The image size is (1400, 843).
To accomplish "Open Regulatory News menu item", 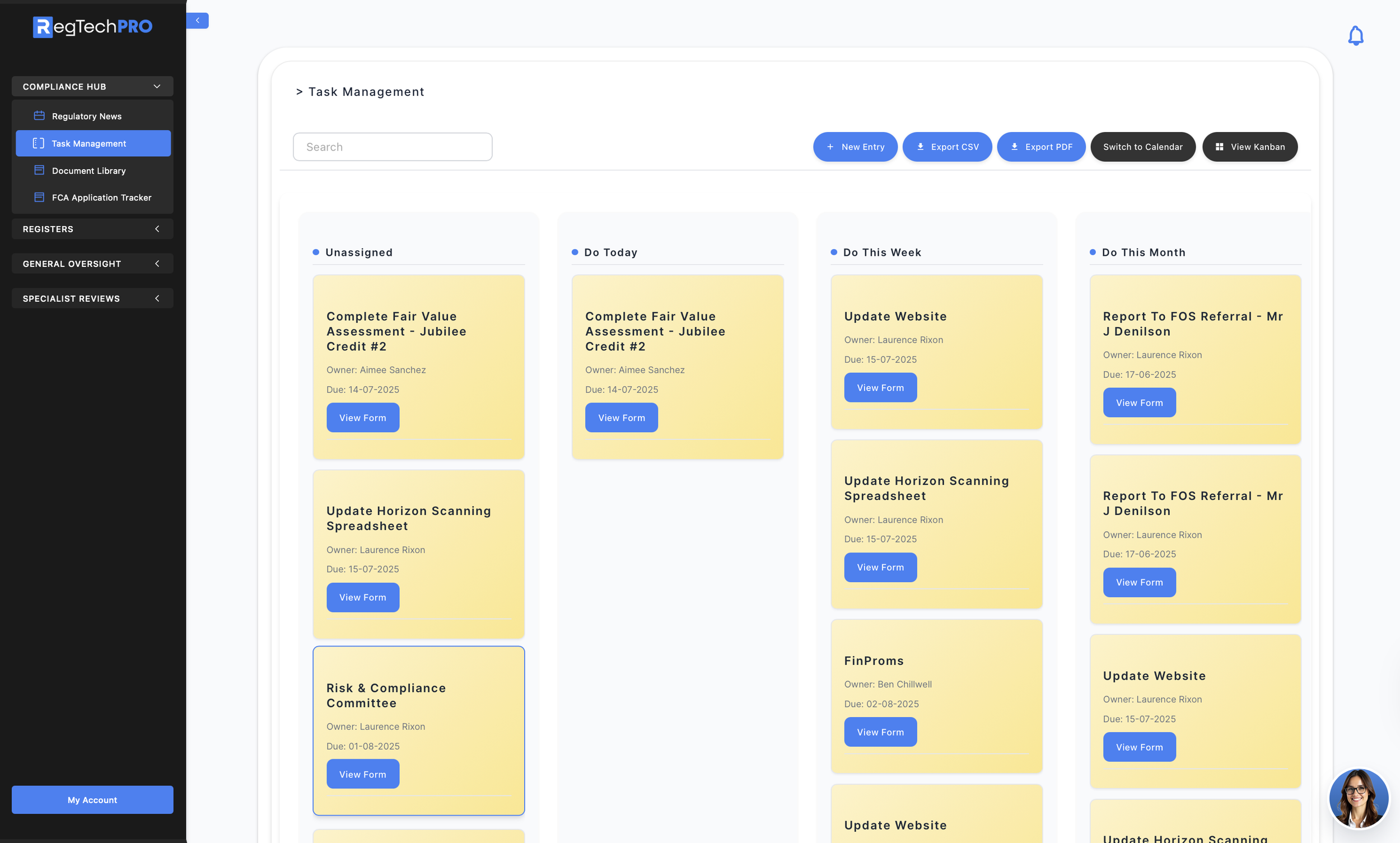I will tap(86, 116).
